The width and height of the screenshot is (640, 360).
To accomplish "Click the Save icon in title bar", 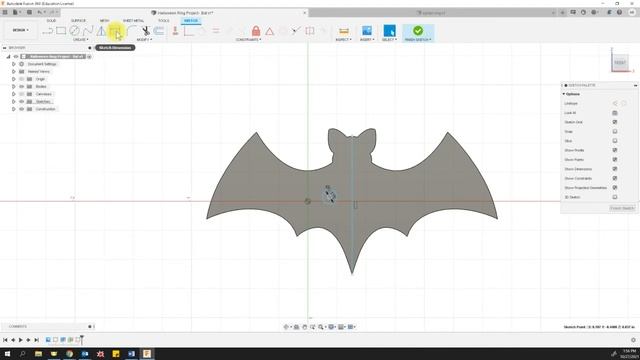I will click(x=29, y=13).
